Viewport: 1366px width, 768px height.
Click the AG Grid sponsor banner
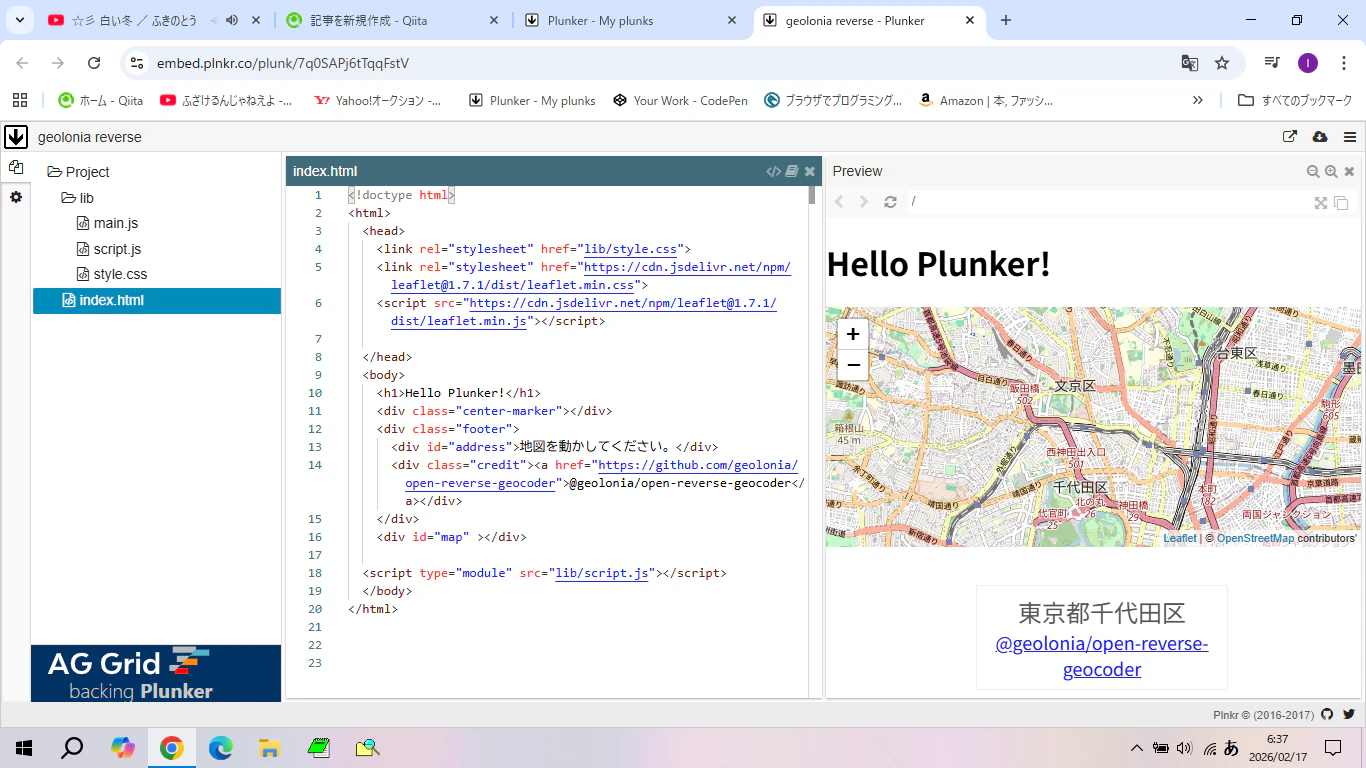pyautogui.click(x=156, y=673)
